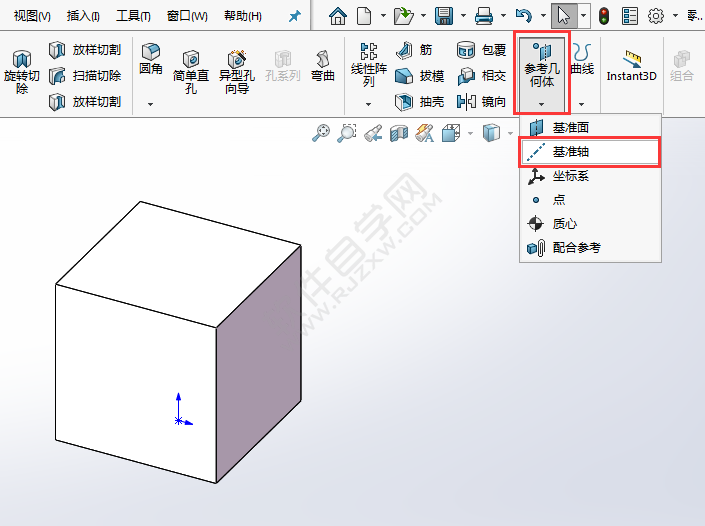Viewport: 705px width, 526px height.
Task: Click the 旋转切除 tool
Action: (22, 72)
